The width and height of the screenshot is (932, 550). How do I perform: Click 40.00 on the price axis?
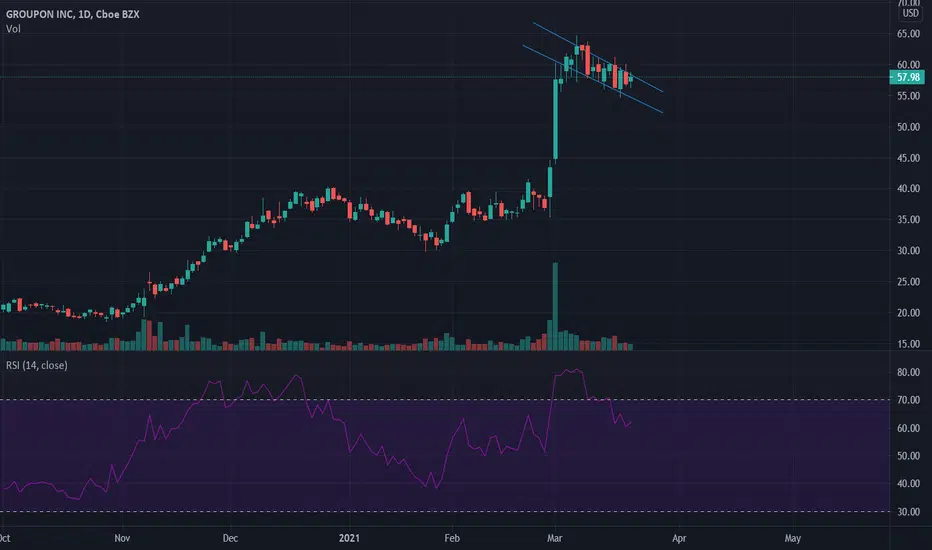908,188
